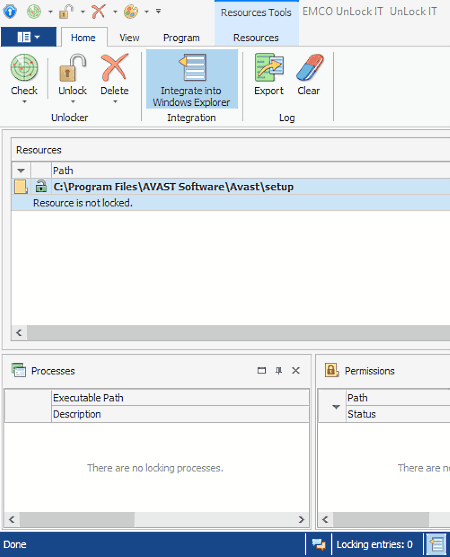Select the Avast setup folder resource row
Viewport: 450px width, 557px height.
pos(231,187)
